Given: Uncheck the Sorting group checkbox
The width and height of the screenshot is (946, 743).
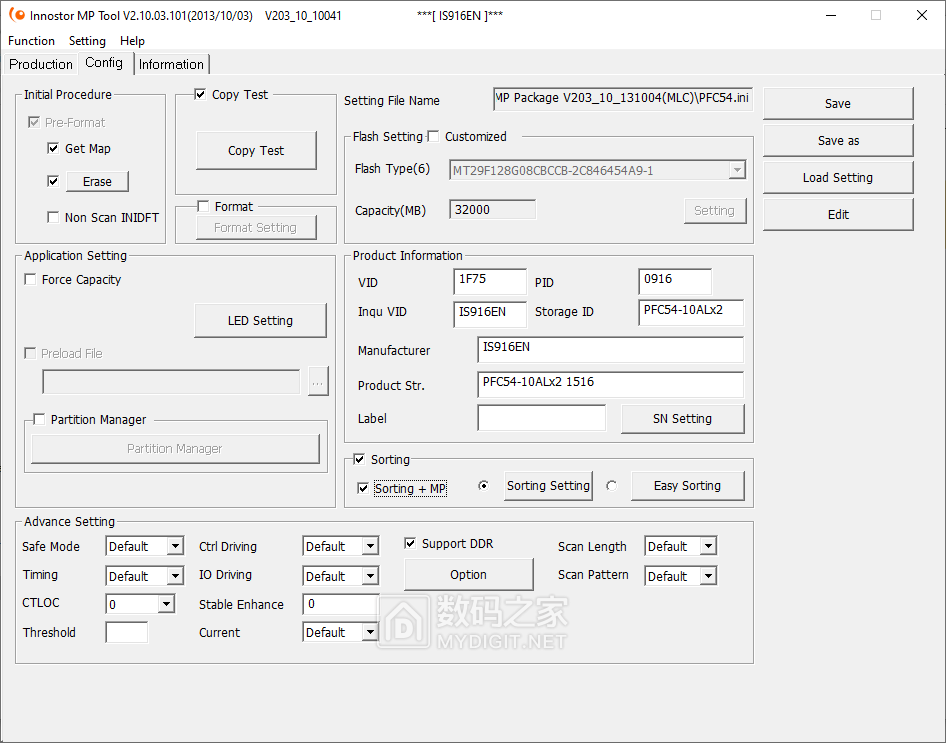Looking at the screenshot, I should click(x=360, y=460).
